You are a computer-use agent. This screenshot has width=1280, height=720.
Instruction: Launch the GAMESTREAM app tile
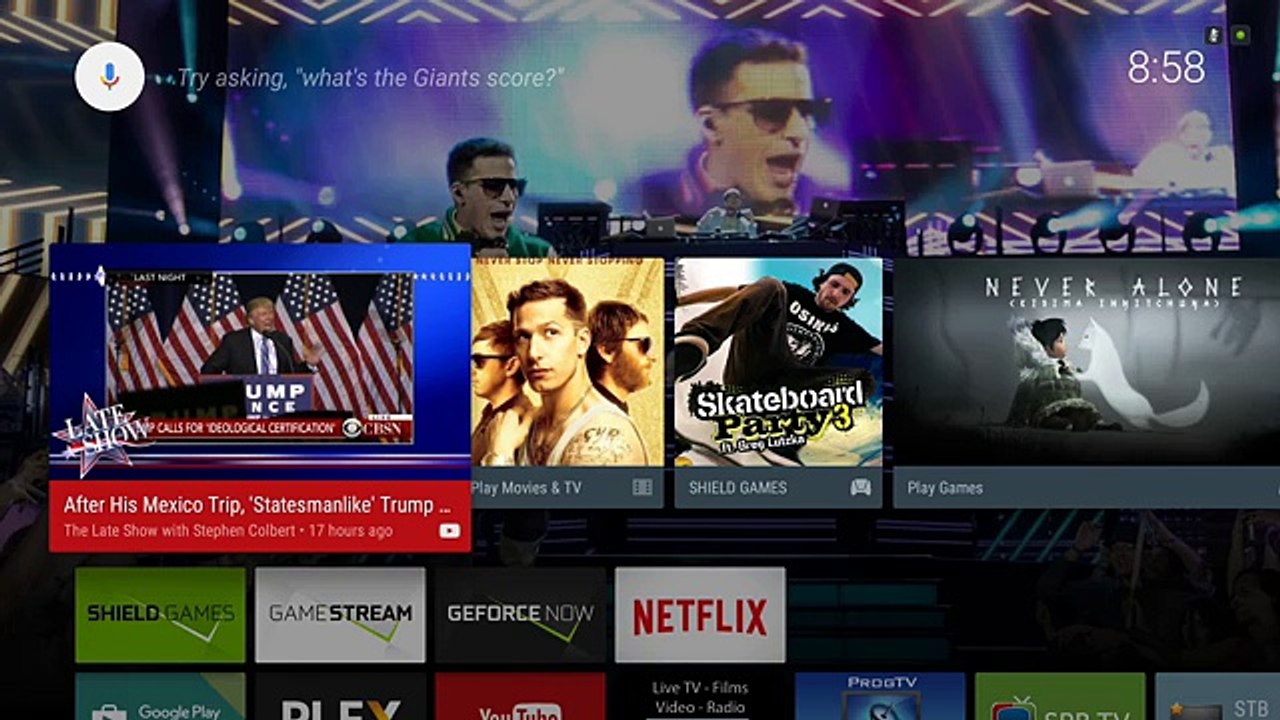pyautogui.click(x=340, y=615)
